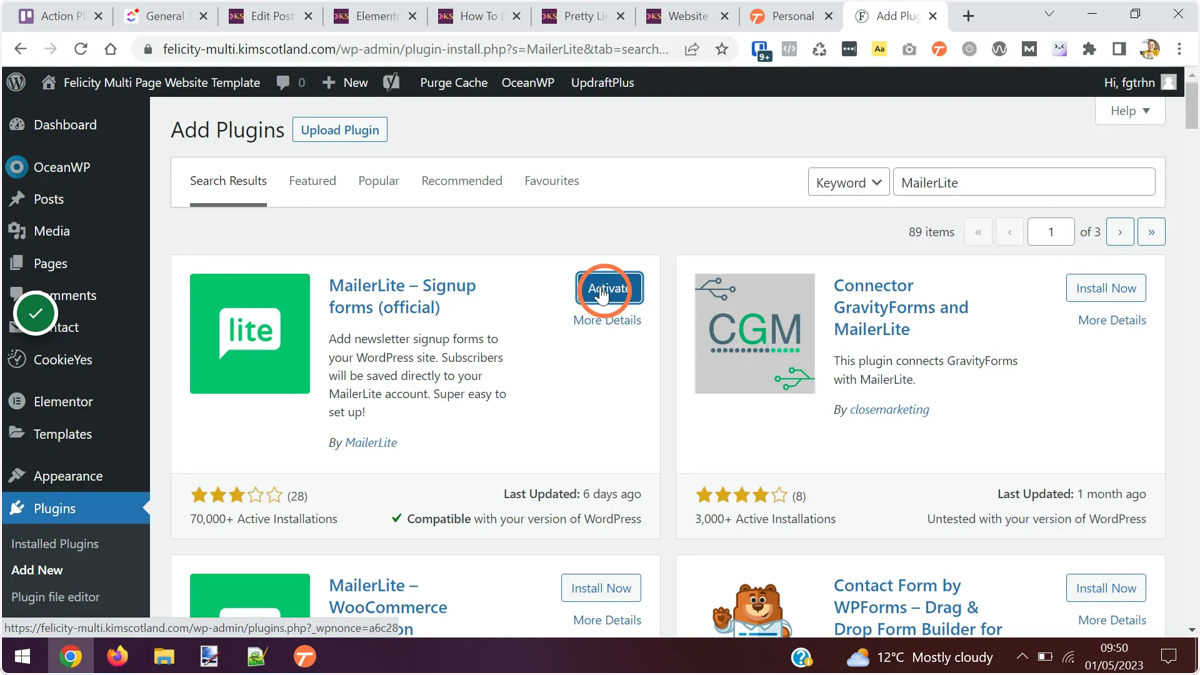Open MailerLite – Signup forms (official) title link

[402, 296]
